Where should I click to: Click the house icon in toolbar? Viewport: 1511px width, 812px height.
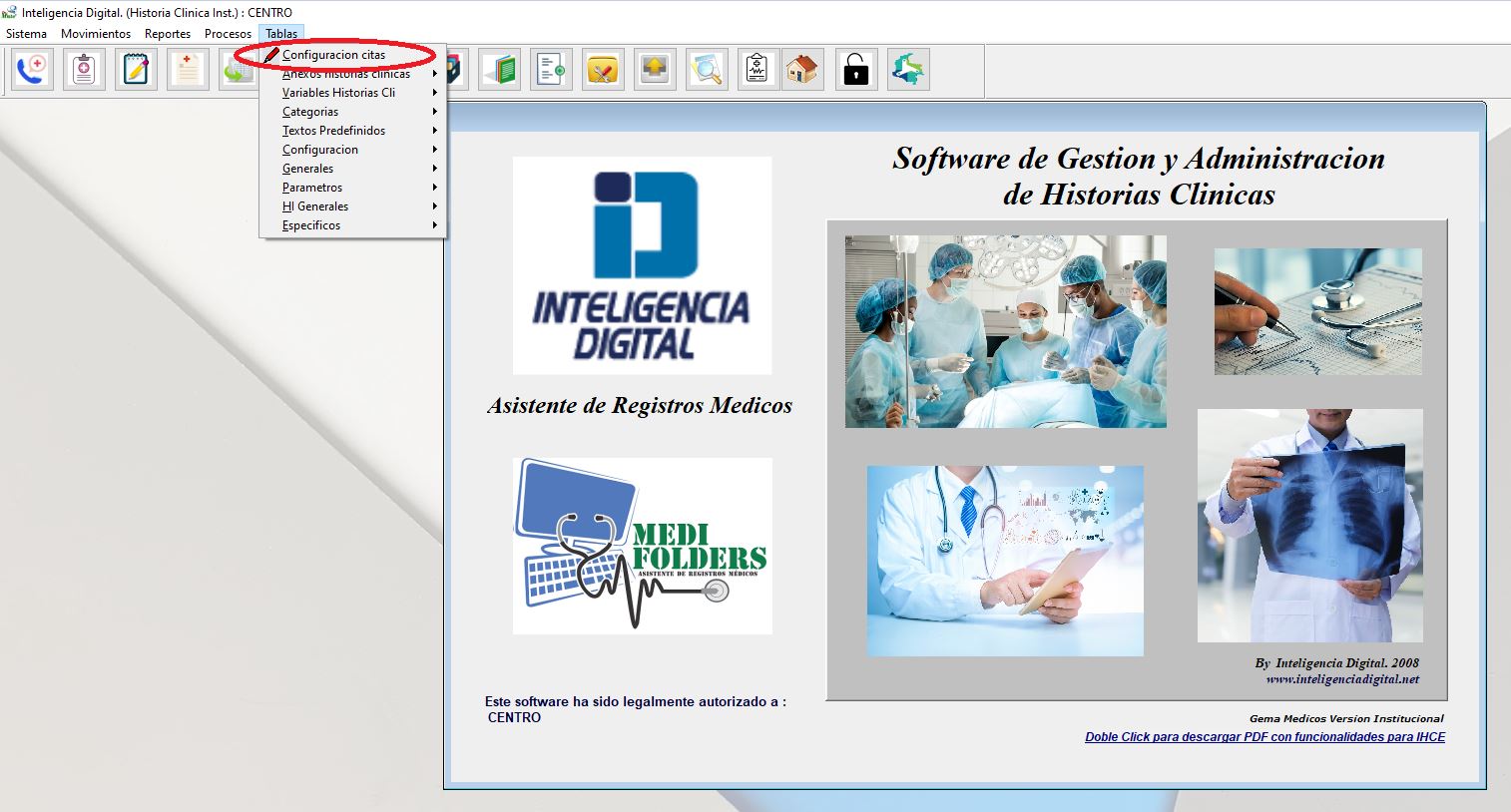801,70
